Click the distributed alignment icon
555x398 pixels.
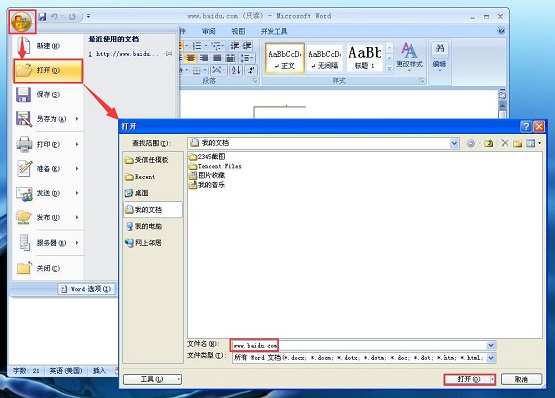230,58
